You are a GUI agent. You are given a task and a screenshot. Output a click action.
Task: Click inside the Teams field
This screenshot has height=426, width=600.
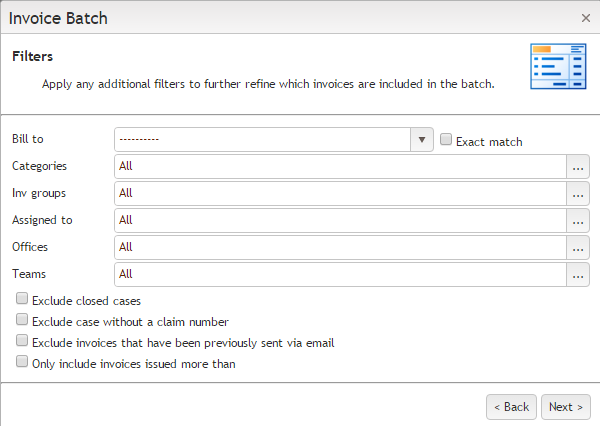340,274
